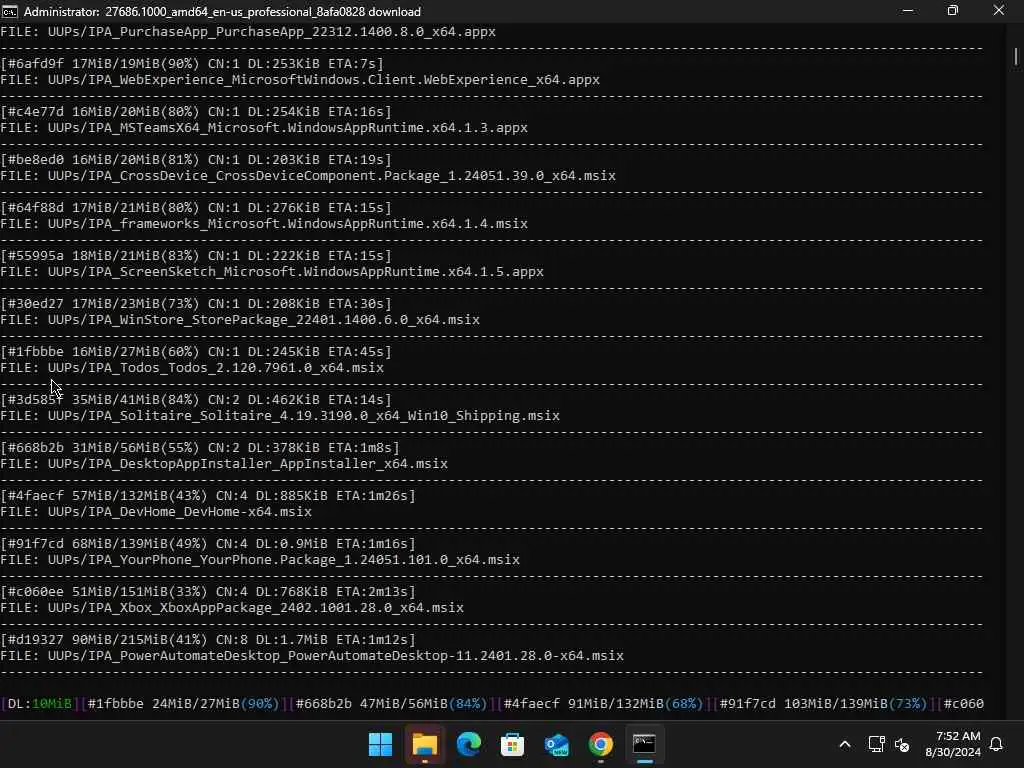Screen dimensions: 1024x768
Task: Open the network status tray icon
Action: (876, 744)
